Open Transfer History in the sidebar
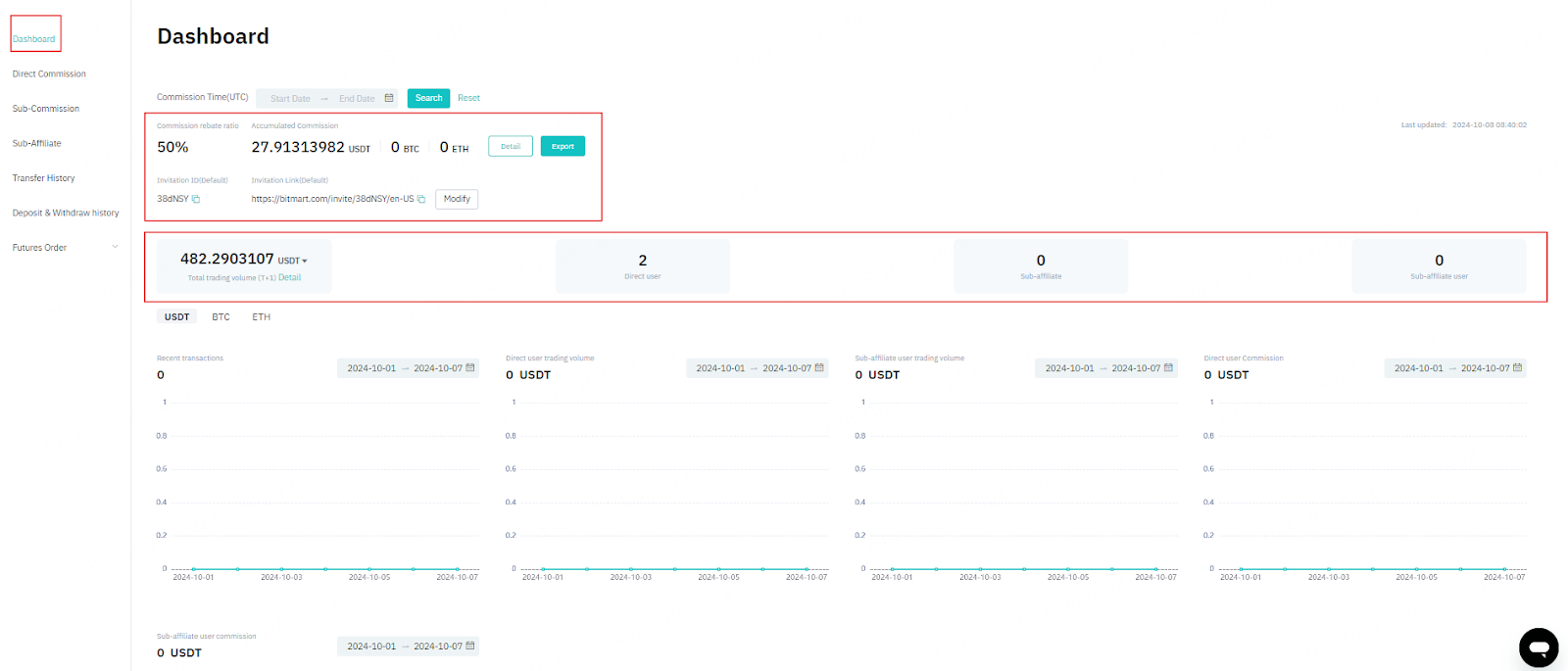 43,178
